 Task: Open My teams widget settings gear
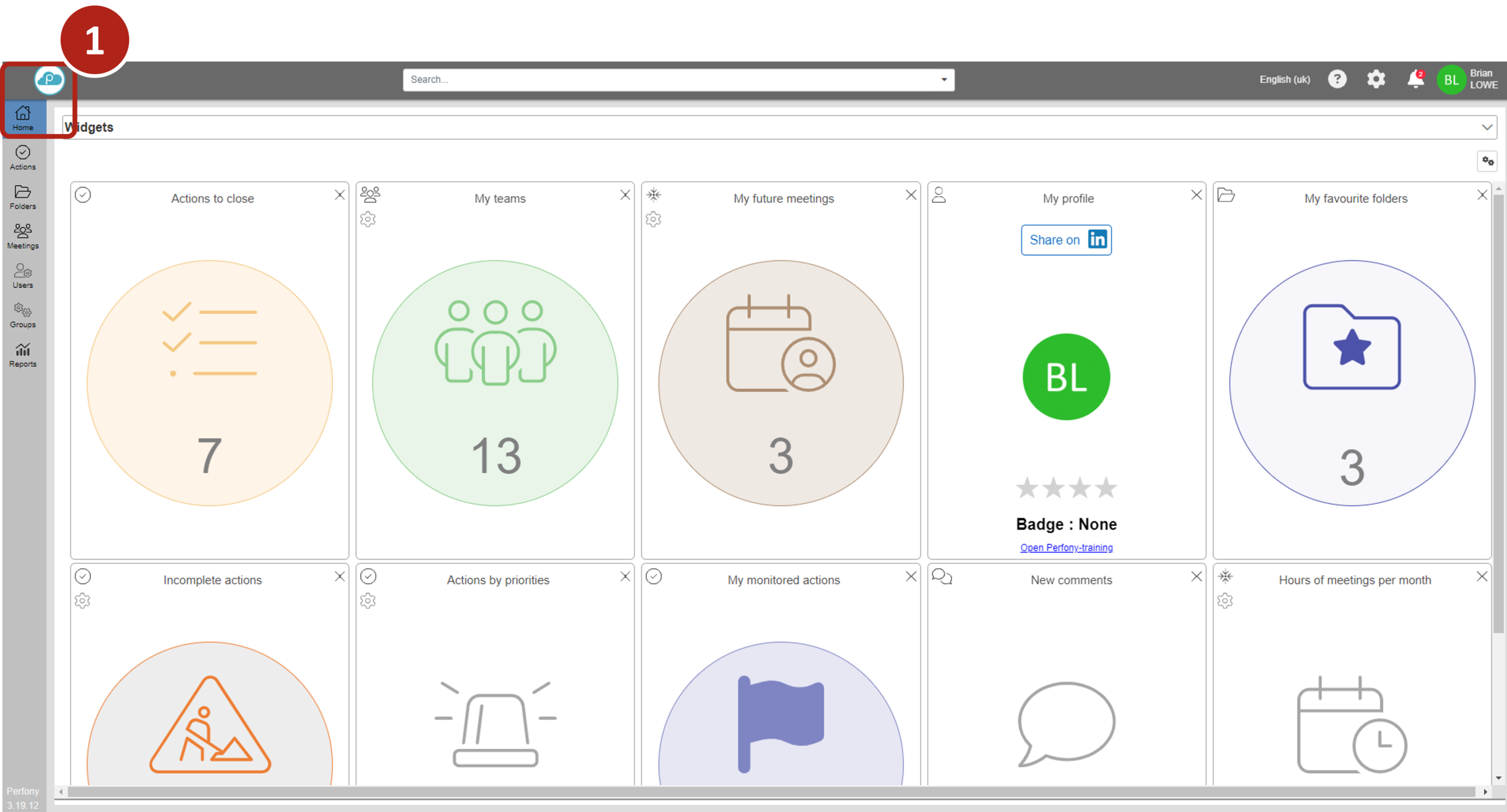(367, 219)
